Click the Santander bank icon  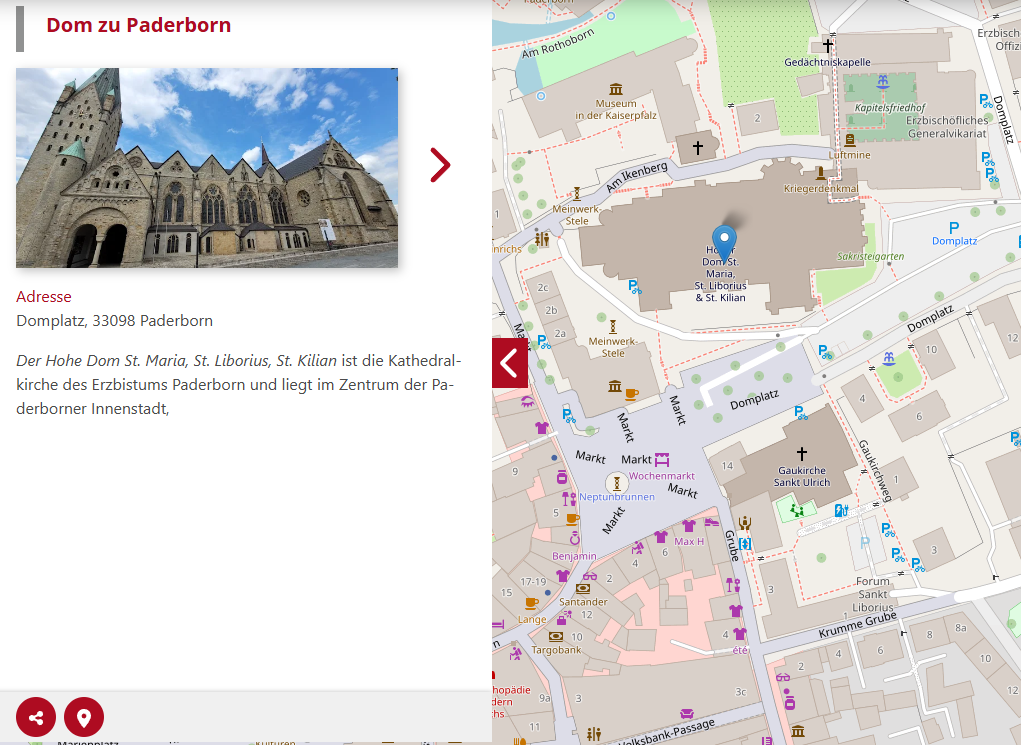pos(582,588)
